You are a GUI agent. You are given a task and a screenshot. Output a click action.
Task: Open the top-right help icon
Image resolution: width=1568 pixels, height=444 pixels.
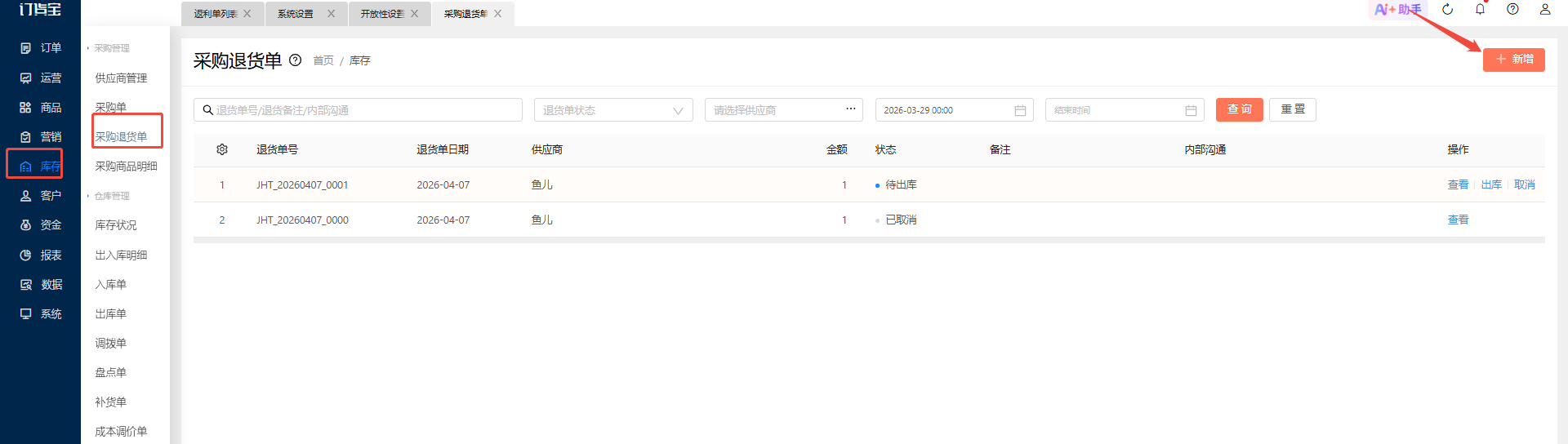[1512, 10]
